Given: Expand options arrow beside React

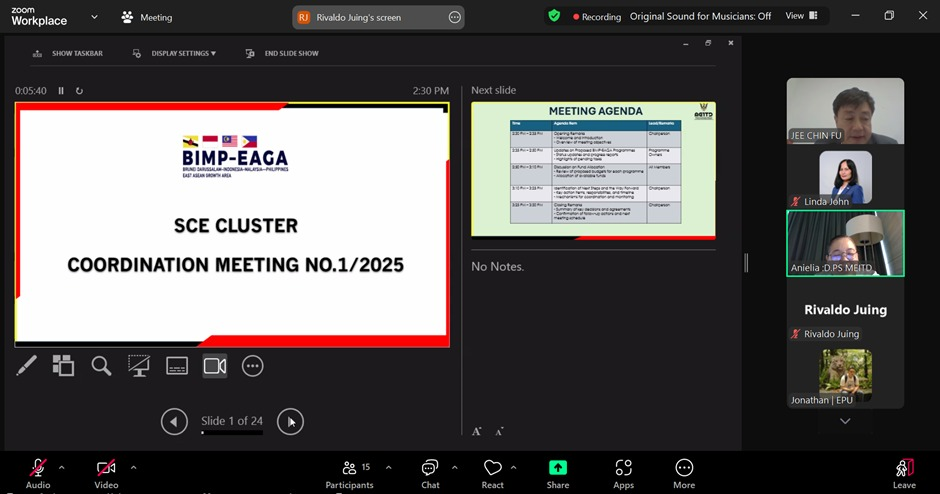Looking at the screenshot, I should 513,468.
